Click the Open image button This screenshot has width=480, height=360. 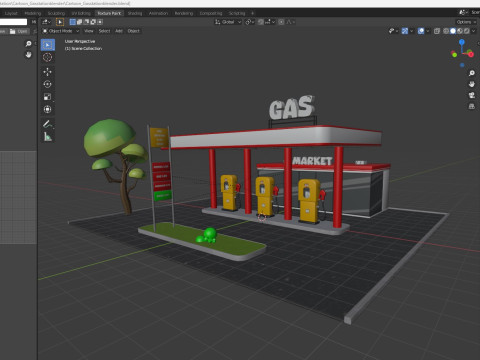[19, 31]
